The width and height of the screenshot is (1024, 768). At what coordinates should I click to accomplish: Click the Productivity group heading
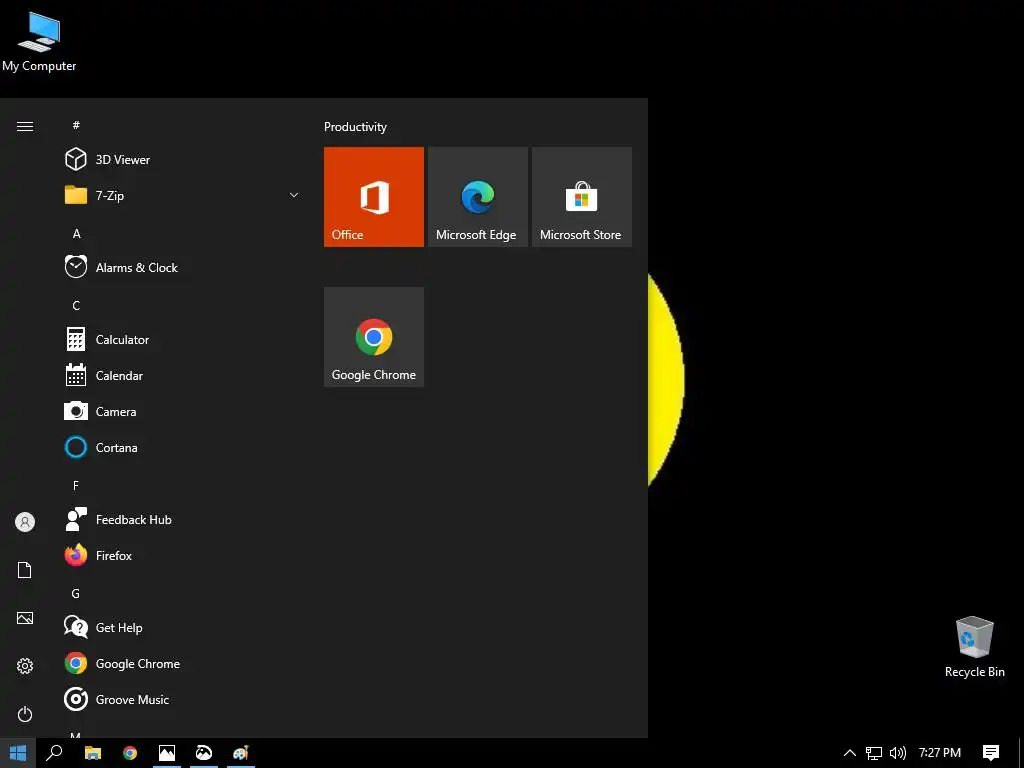click(x=355, y=127)
